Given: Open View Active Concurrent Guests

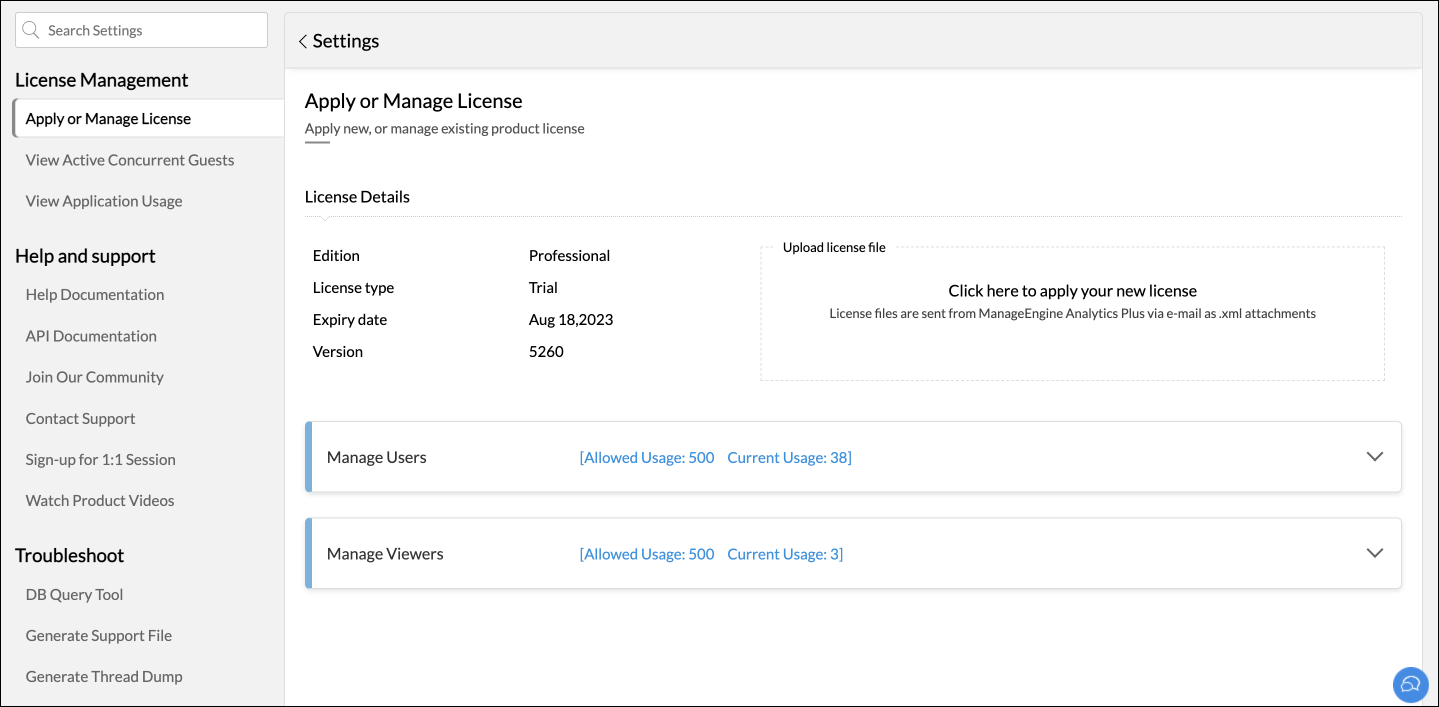Looking at the screenshot, I should point(130,160).
